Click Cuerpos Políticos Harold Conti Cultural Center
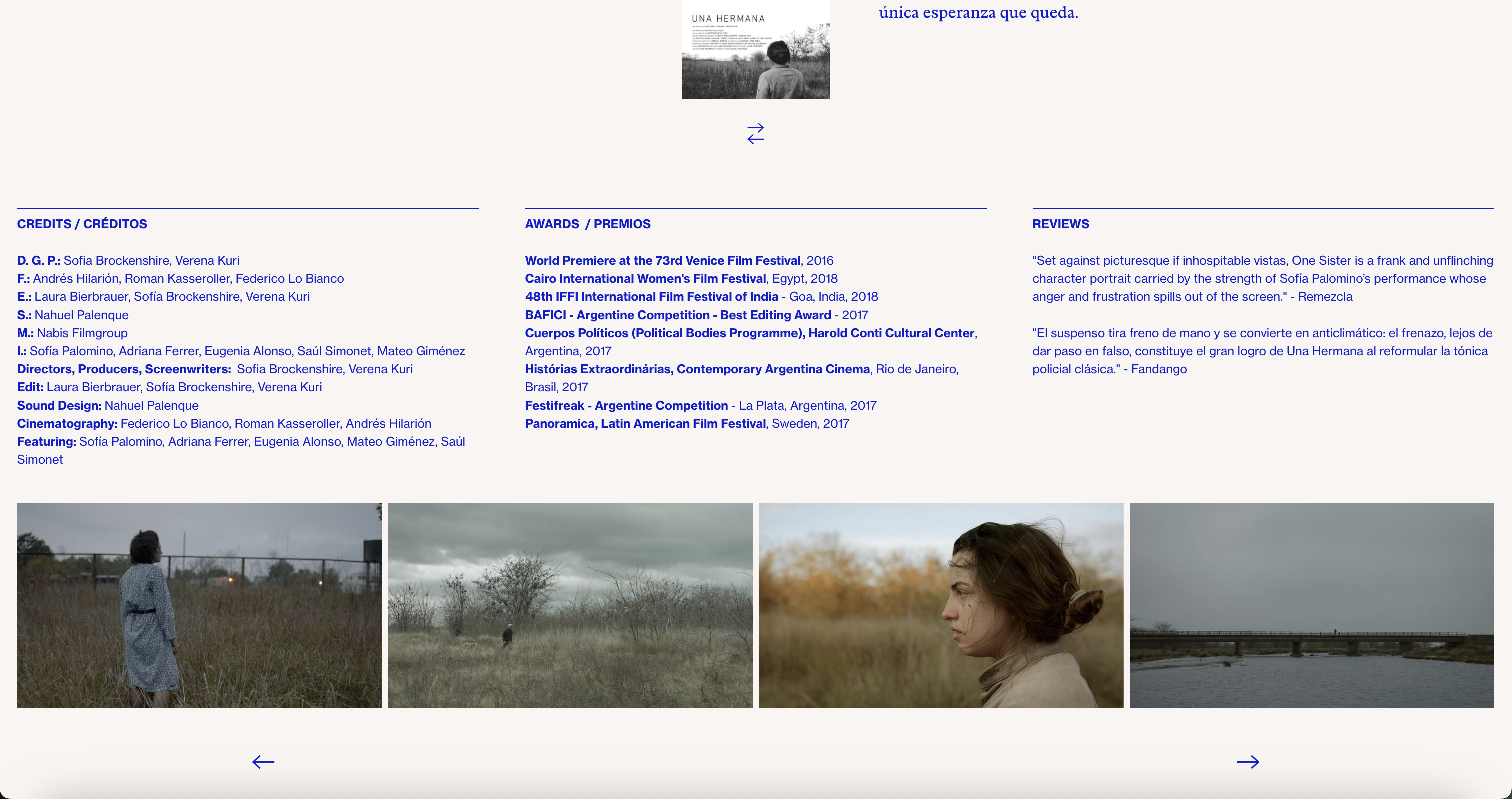Screen dimensions: 1512x799 point(749,333)
